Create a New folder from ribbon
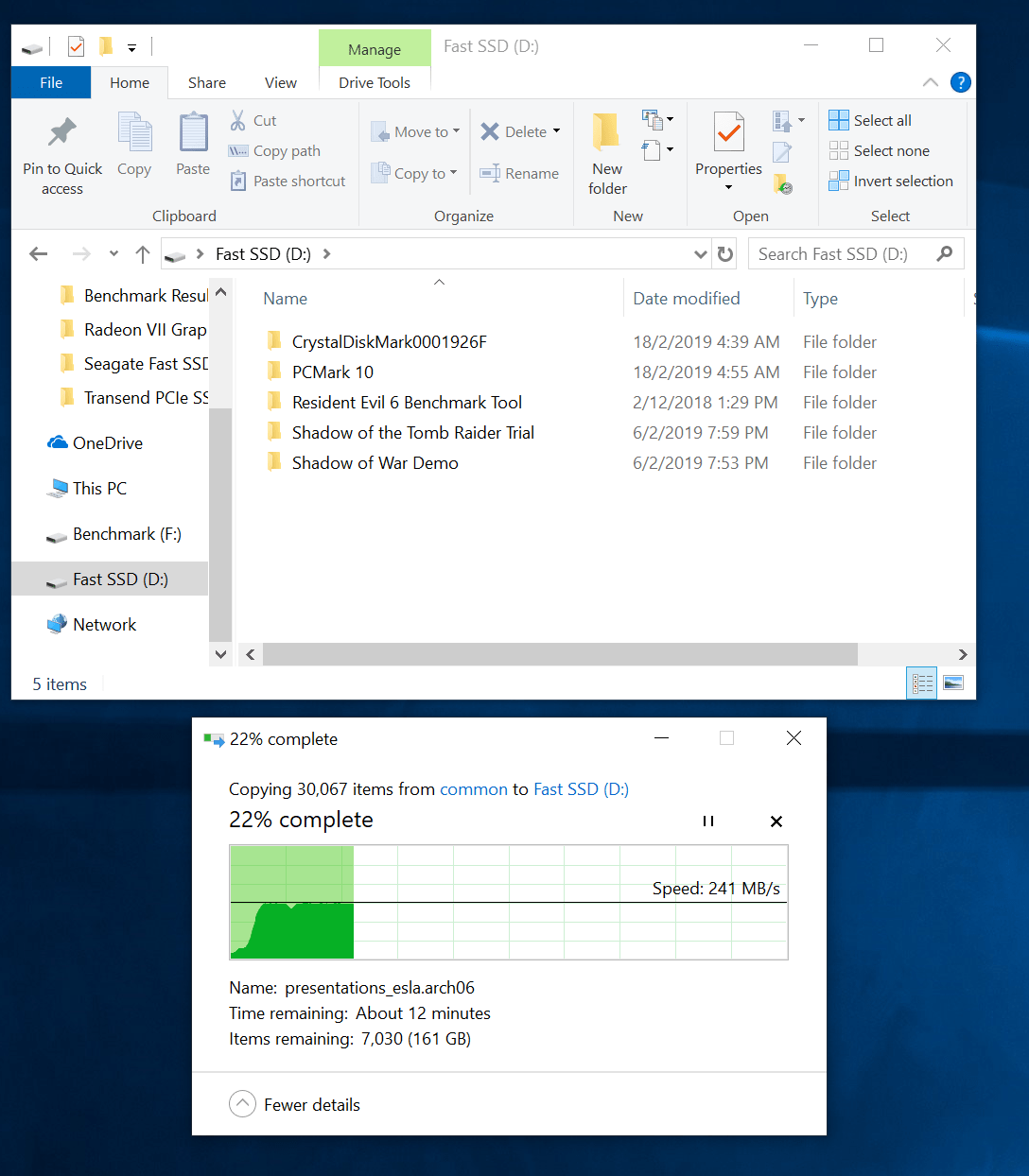The height and width of the screenshot is (1176, 1029). [x=607, y=153]
